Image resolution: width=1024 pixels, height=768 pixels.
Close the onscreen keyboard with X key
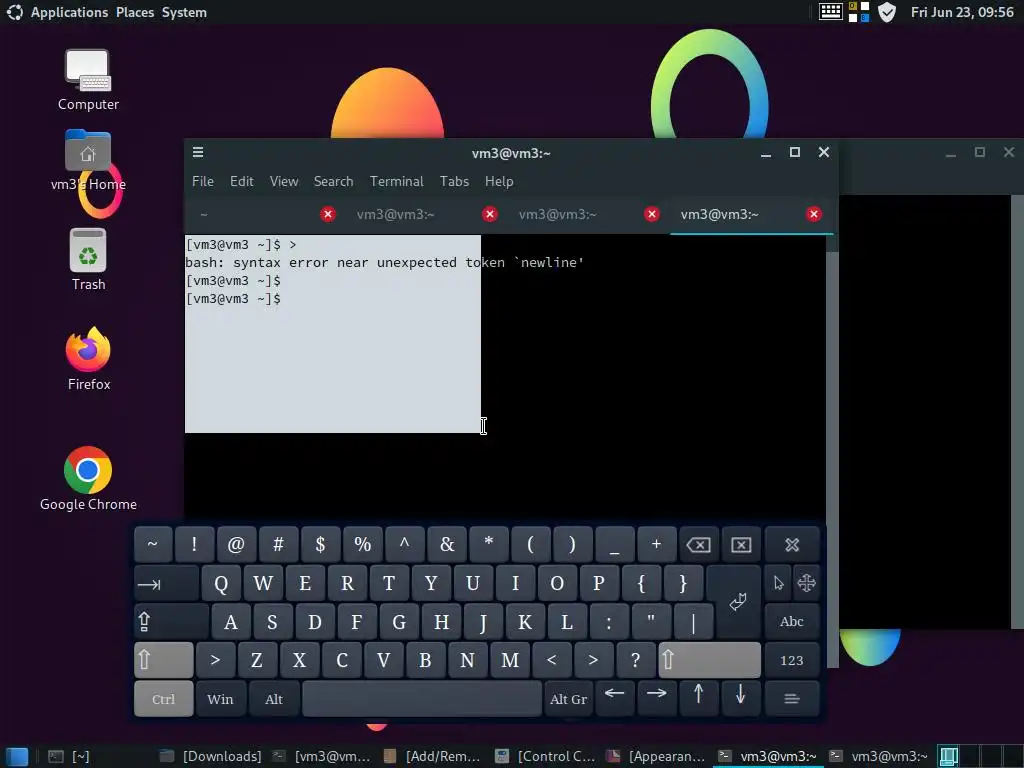coord(792,545)
